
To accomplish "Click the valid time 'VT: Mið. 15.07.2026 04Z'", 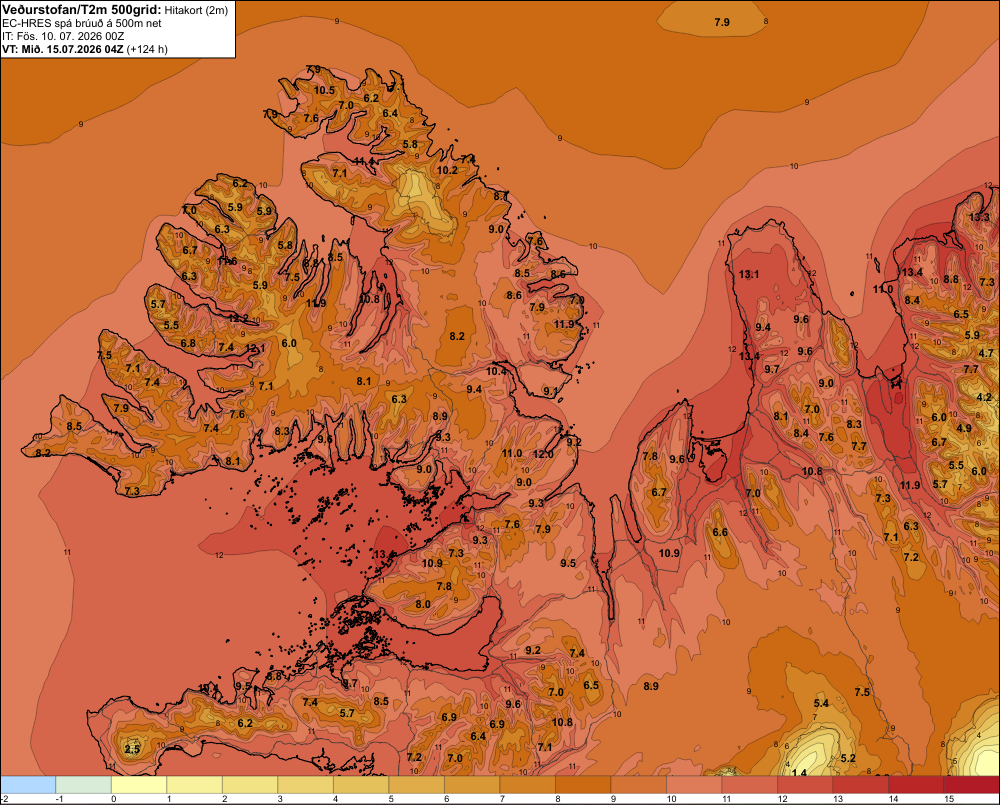I will (x=62, y=49).
